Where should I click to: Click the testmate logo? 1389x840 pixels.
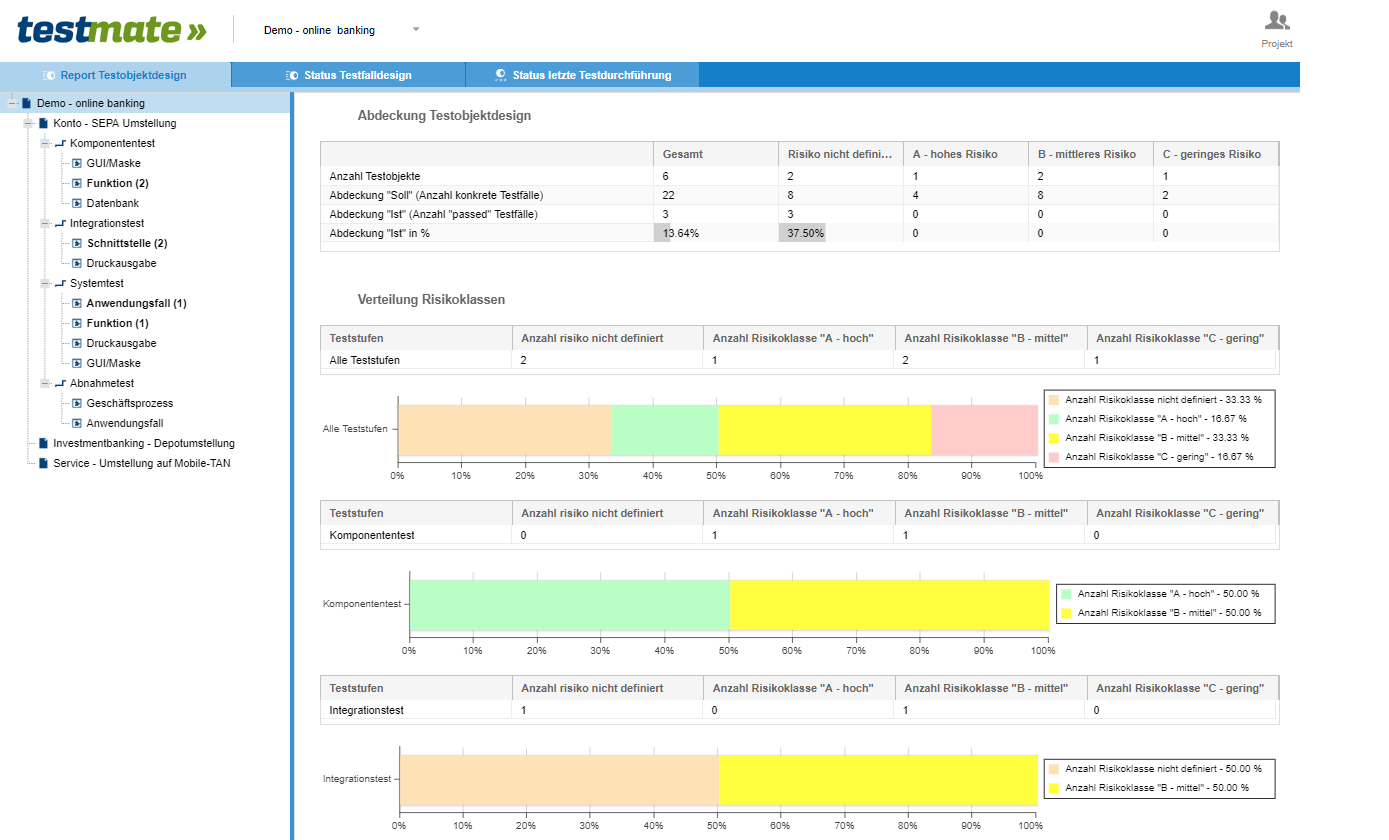[x=112, y=29]
